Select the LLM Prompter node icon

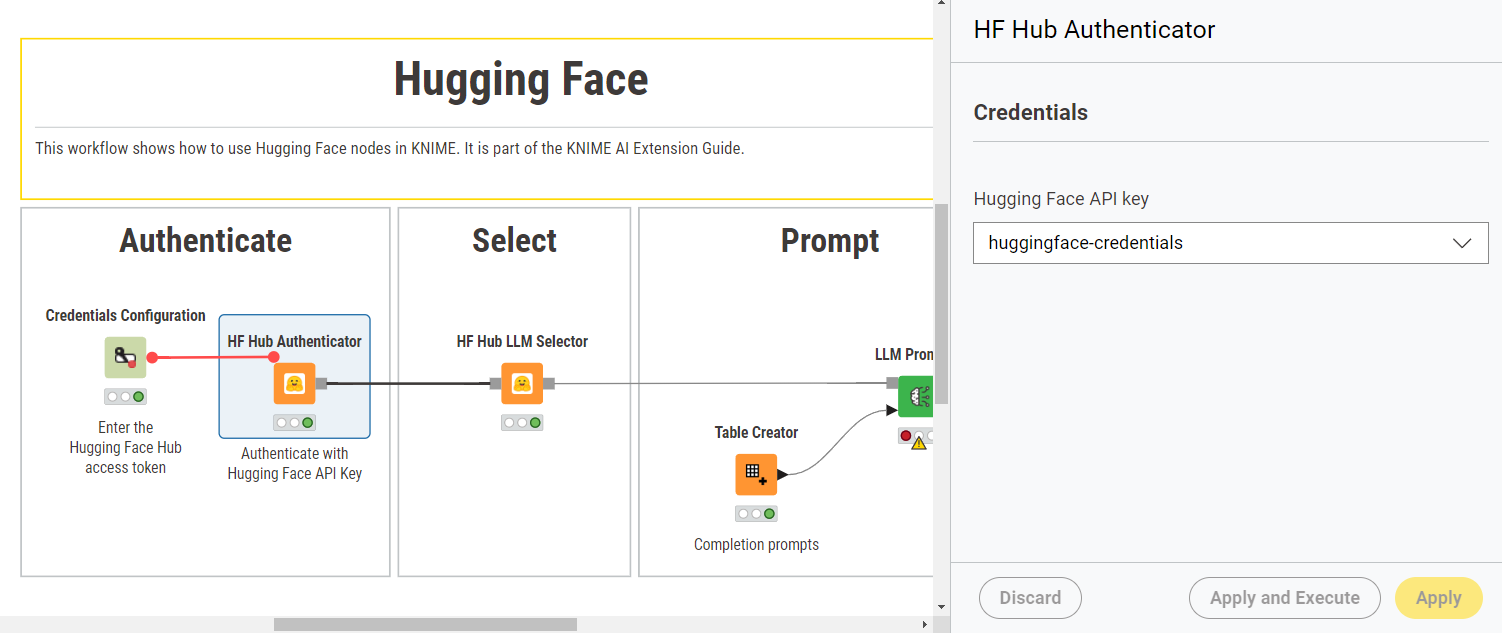click(x=915, y=397)
